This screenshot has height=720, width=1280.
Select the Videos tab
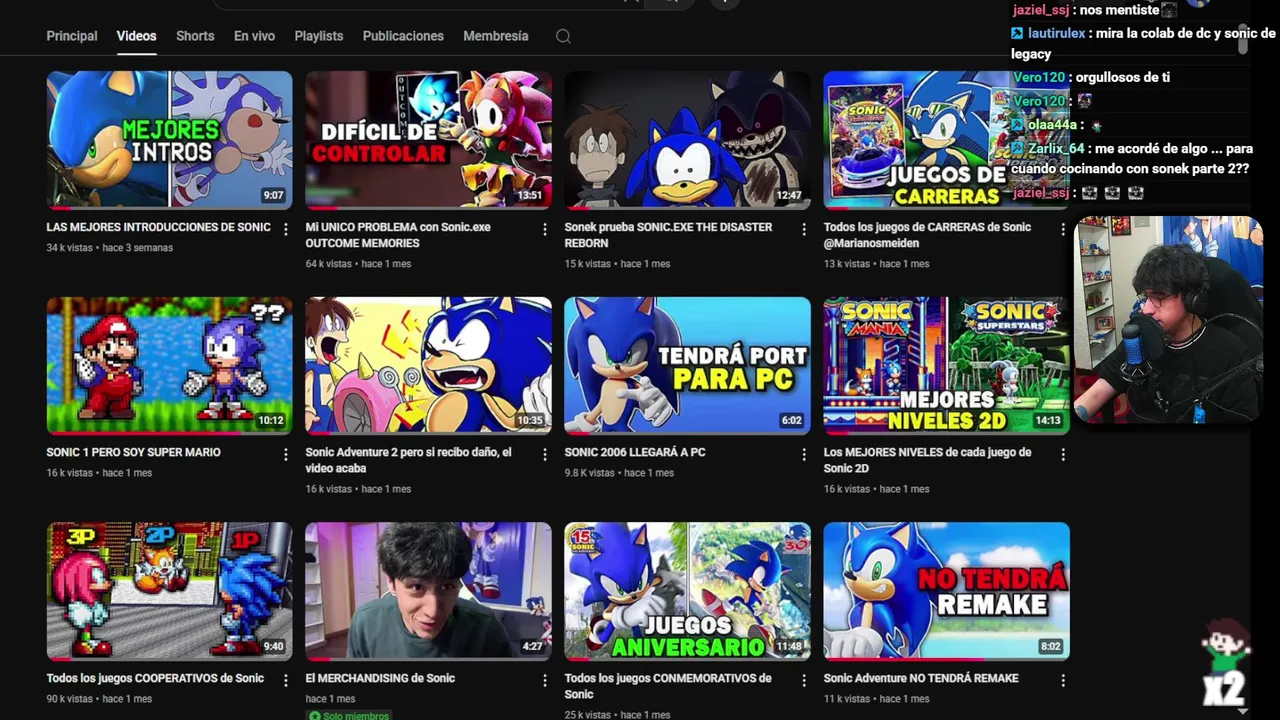pos(136,36)
